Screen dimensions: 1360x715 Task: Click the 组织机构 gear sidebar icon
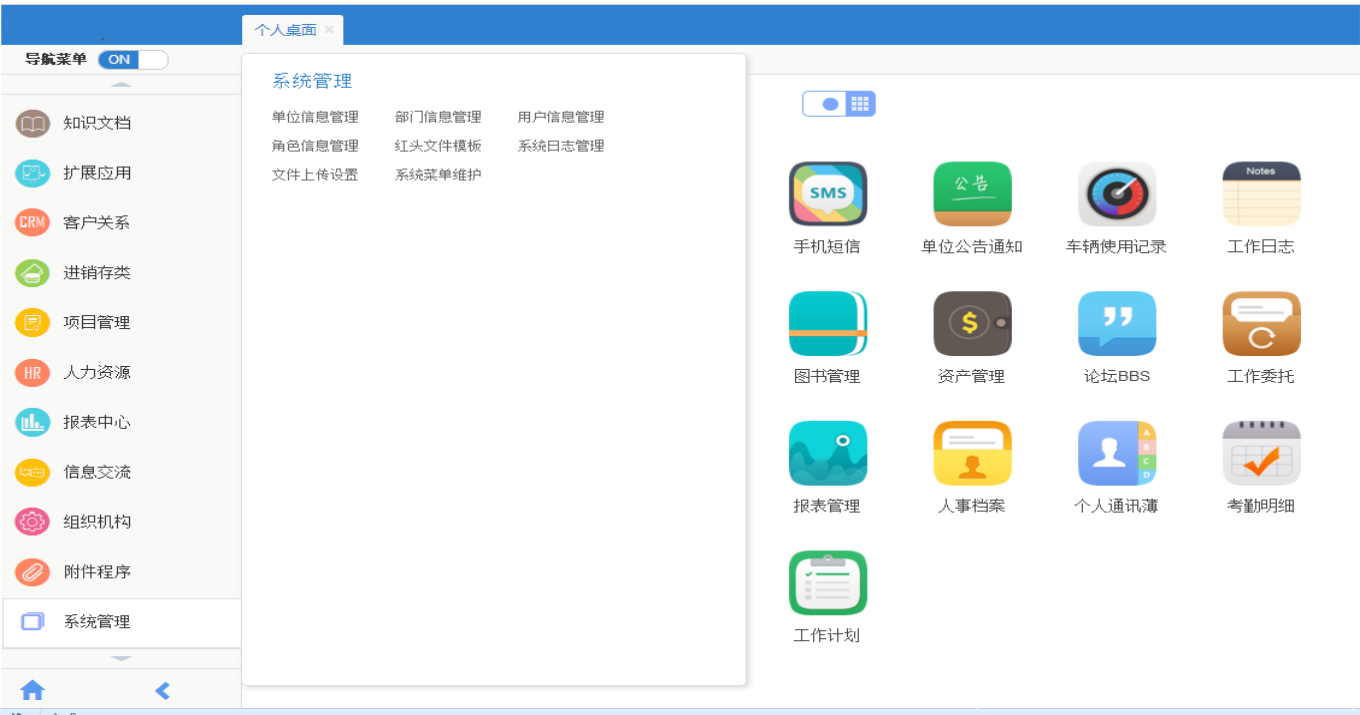tap(33, 522)
